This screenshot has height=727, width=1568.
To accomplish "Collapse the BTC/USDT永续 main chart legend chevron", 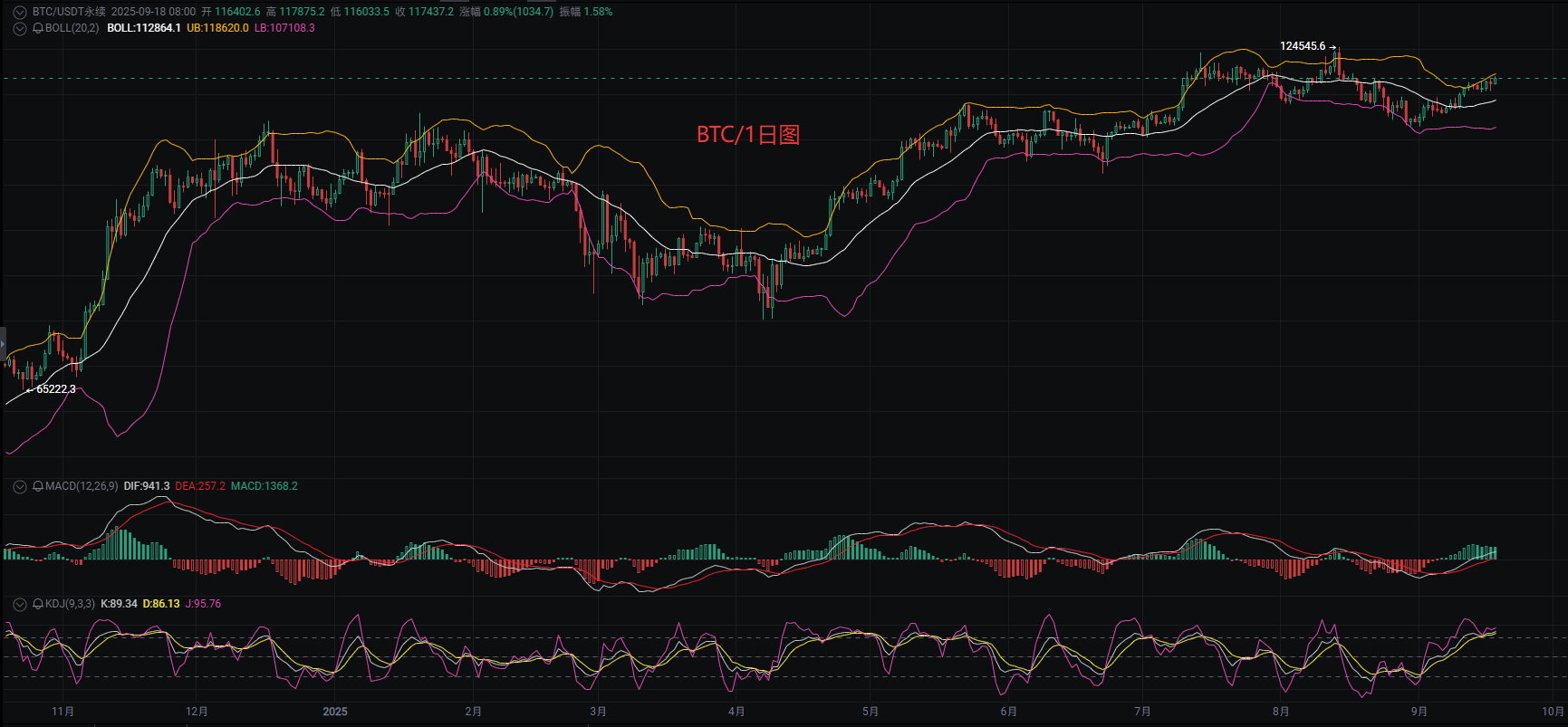I will point(20,12).
